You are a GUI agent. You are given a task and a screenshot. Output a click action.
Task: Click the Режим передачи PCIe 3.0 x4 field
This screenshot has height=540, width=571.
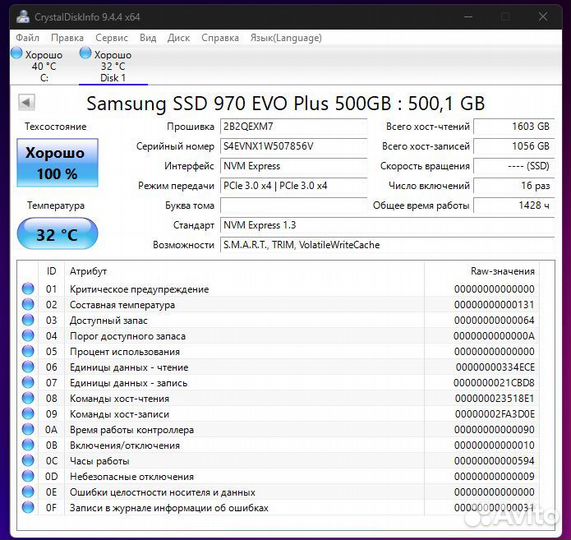(294, 186)
